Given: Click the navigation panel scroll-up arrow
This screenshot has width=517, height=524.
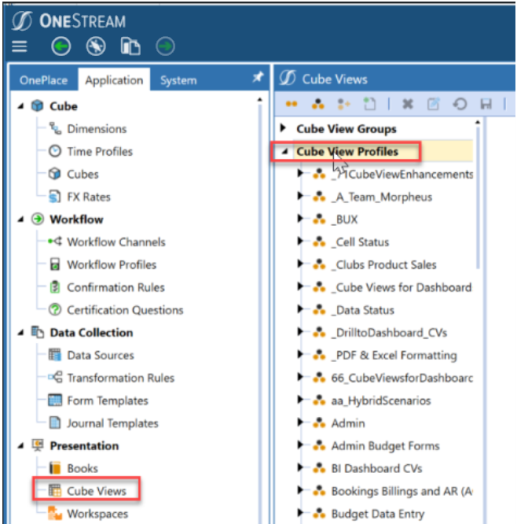Looking at the screenshot, I should coord(260,99).
